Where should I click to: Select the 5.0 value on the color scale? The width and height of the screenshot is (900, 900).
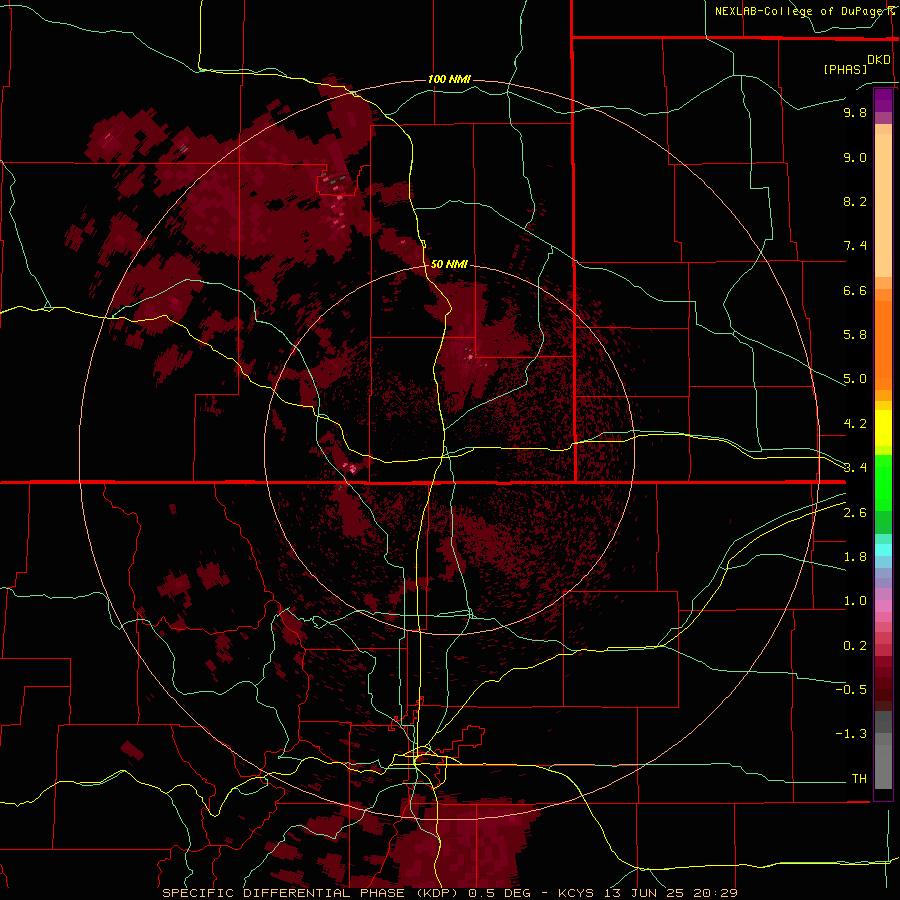coord(855,379)
